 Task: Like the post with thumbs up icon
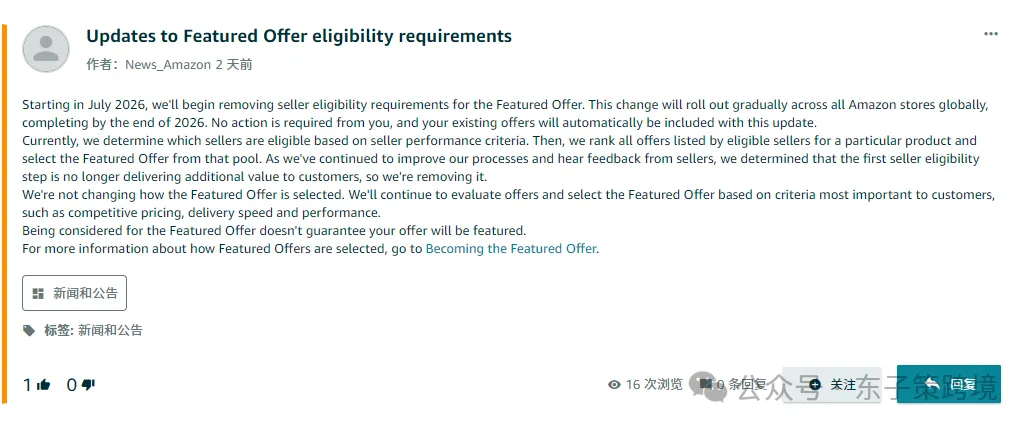44,385
